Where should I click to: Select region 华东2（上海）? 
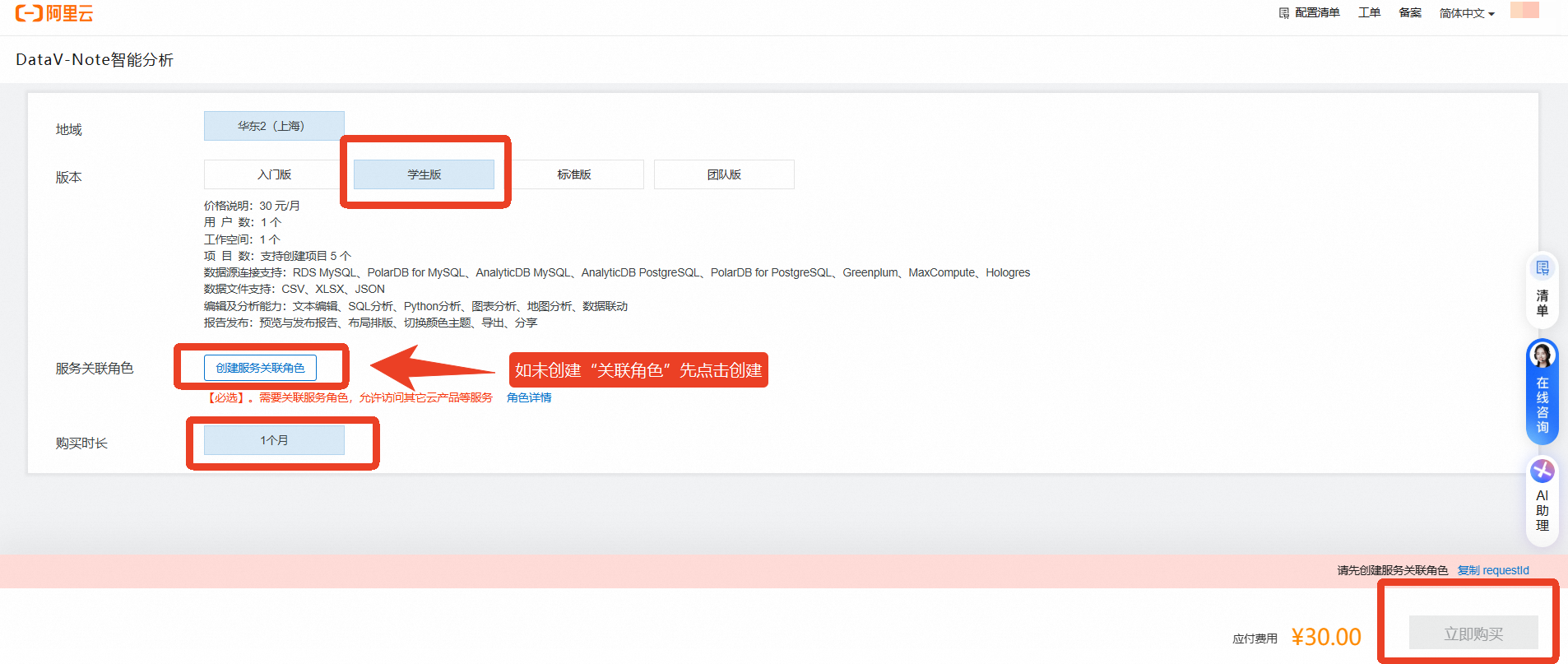[x=274, y=126]
